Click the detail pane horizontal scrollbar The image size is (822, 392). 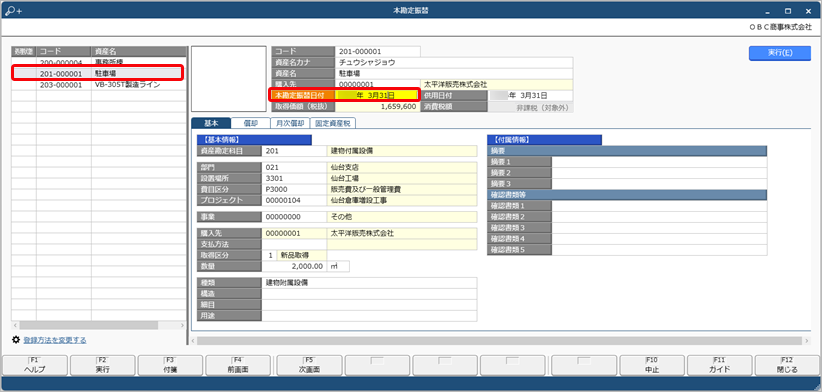point(501,341)
